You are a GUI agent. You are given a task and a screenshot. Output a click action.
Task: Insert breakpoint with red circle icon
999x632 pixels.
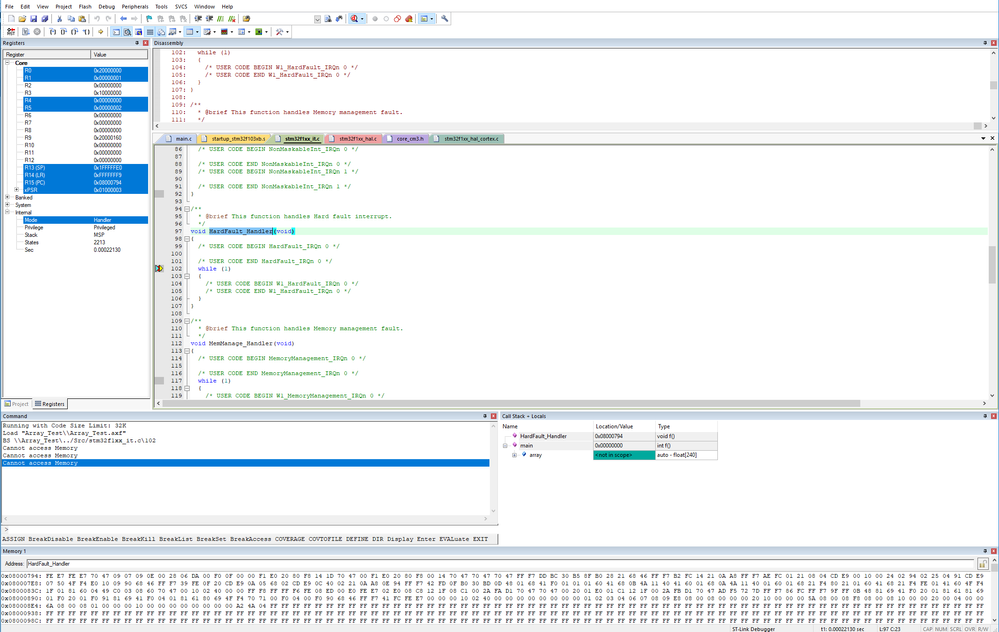coord(375,18)
